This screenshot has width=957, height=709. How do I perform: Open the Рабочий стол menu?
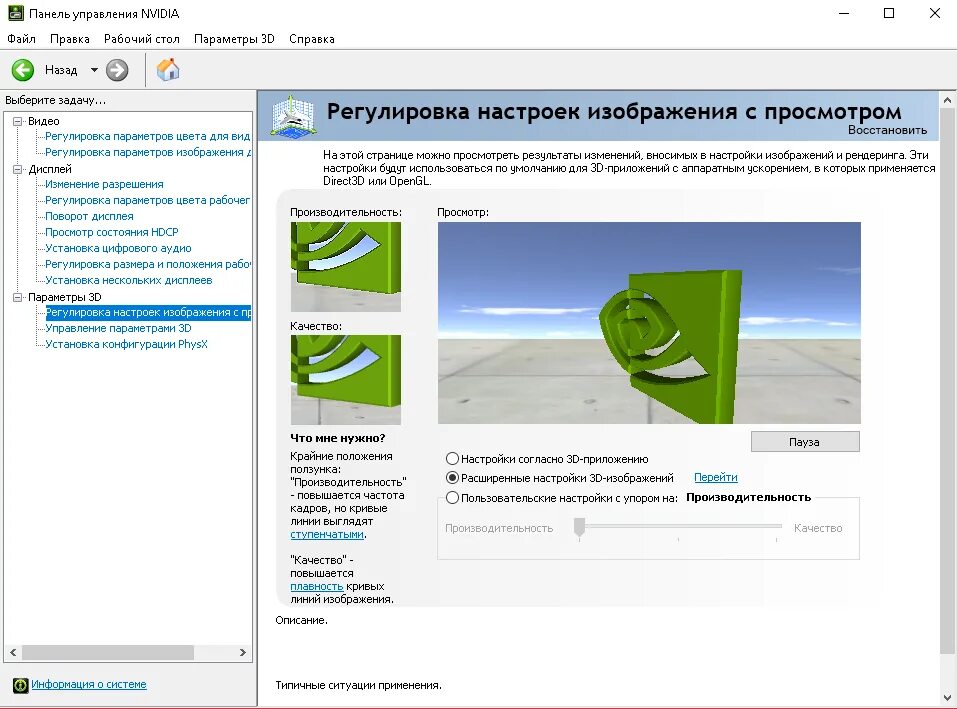pos(142,39)
